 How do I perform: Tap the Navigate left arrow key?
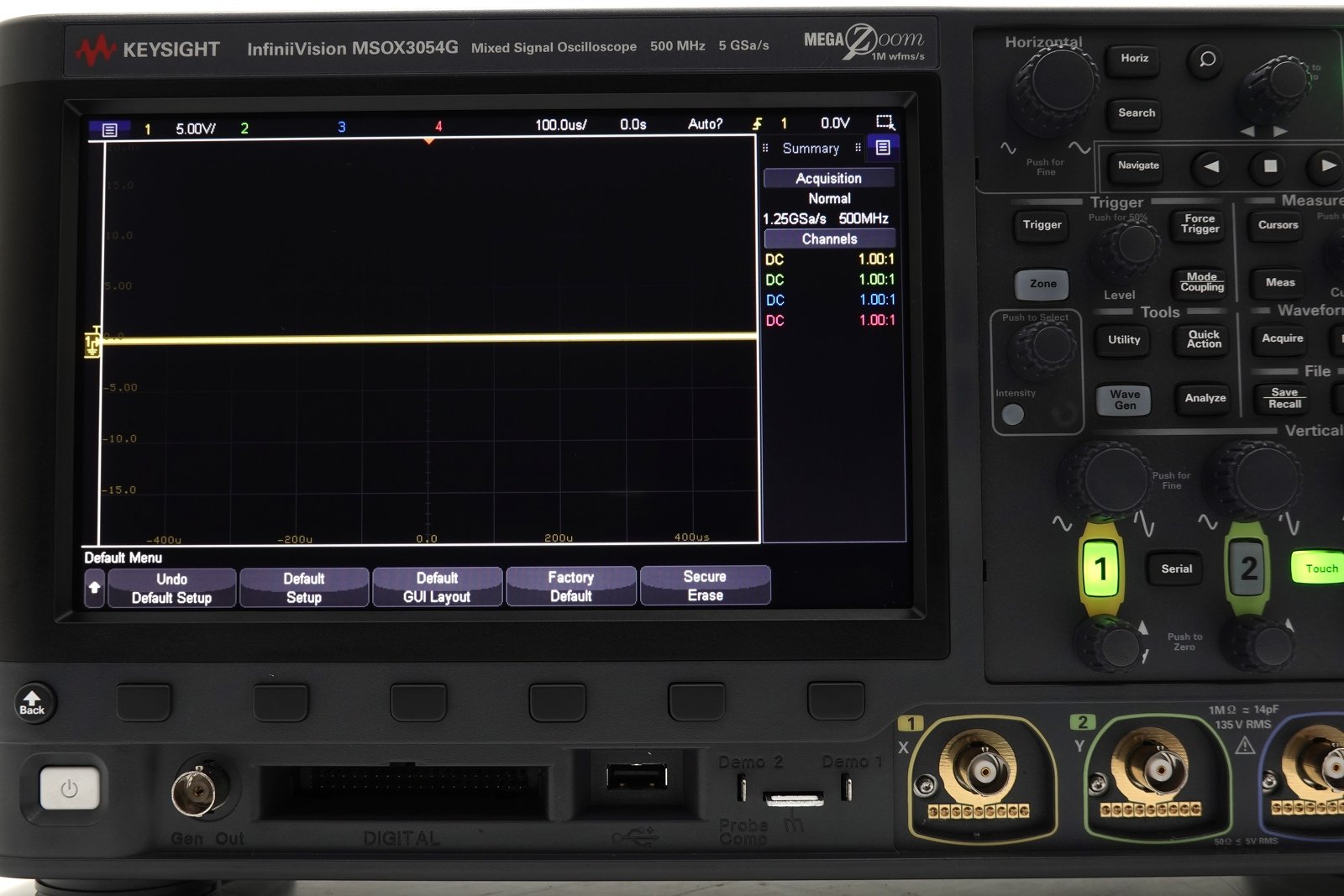click(1210, 166)
